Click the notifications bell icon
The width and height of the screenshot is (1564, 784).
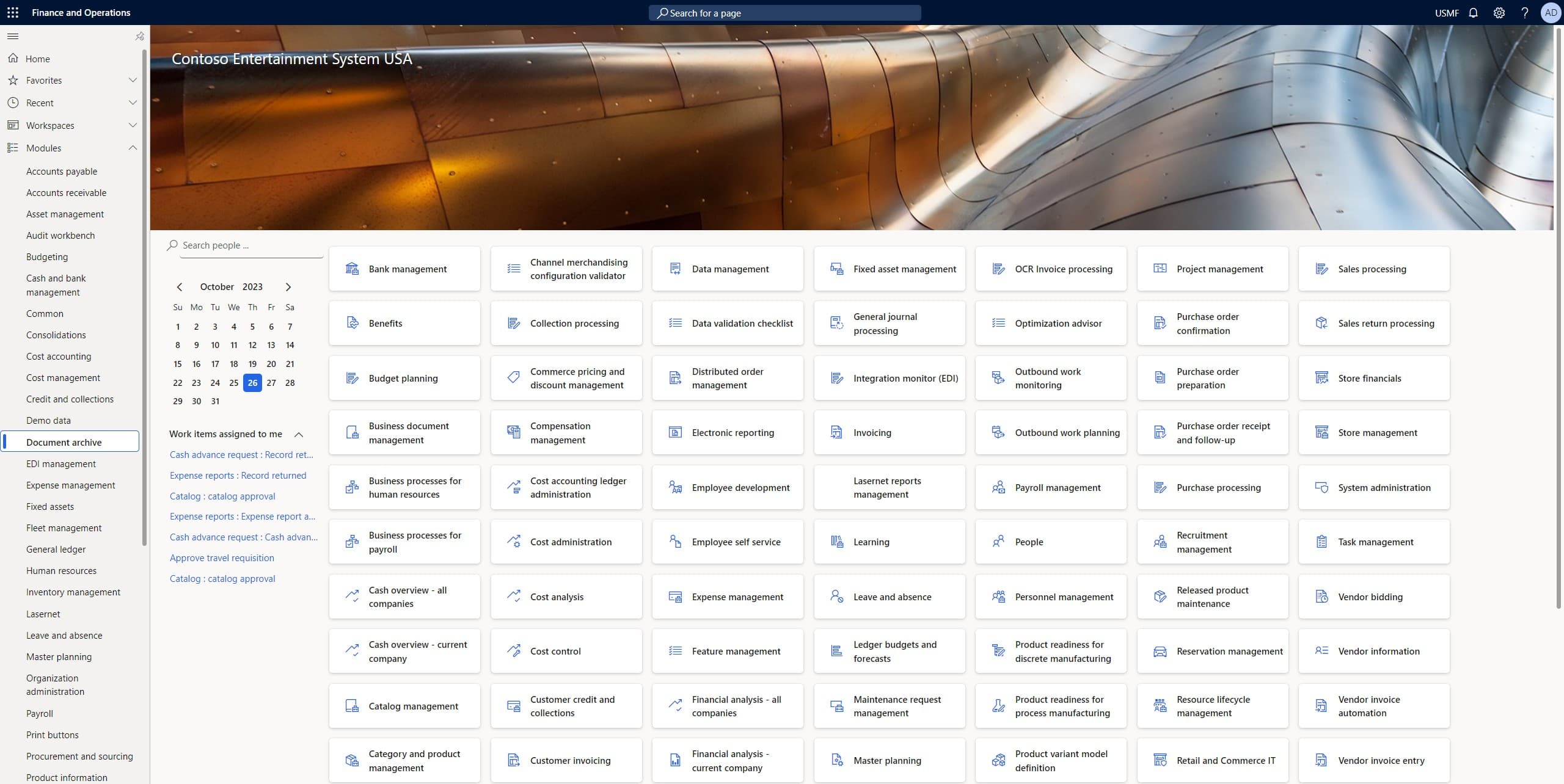pos(1473,12)
